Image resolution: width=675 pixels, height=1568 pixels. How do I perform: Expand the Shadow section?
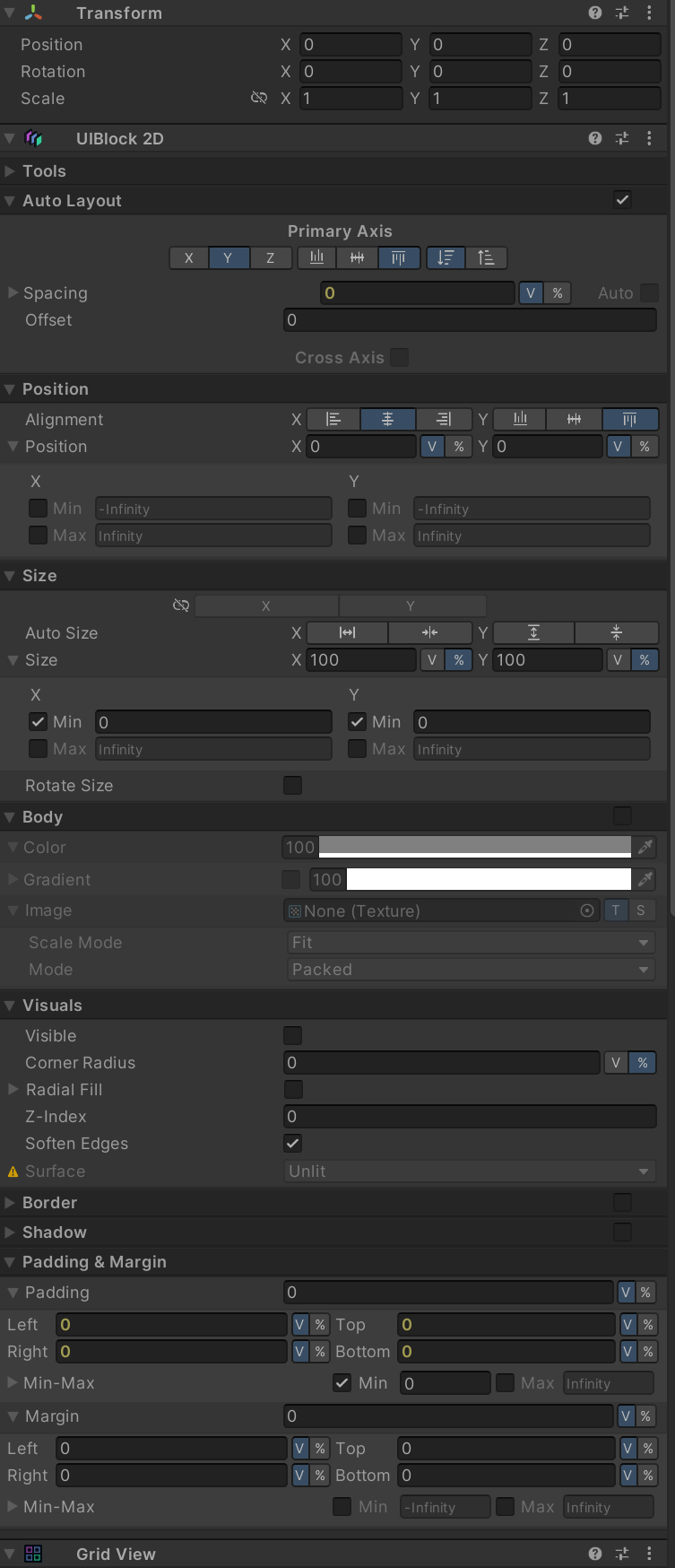pyautogui.click(x=10, y=1232)
